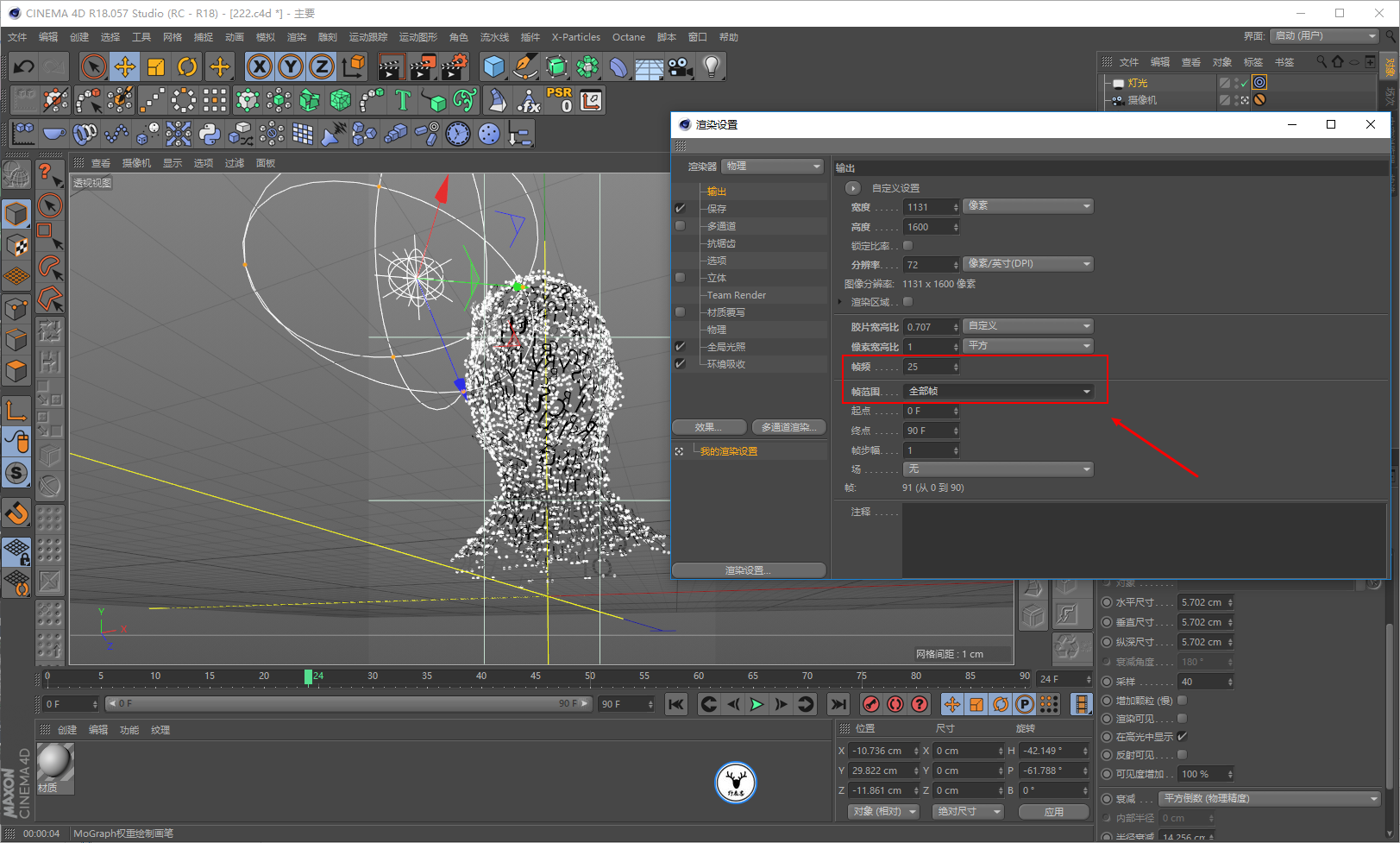Click the material preview thumbnail
This screenshot has width=1400, height=843.
[x=54, y=763]
